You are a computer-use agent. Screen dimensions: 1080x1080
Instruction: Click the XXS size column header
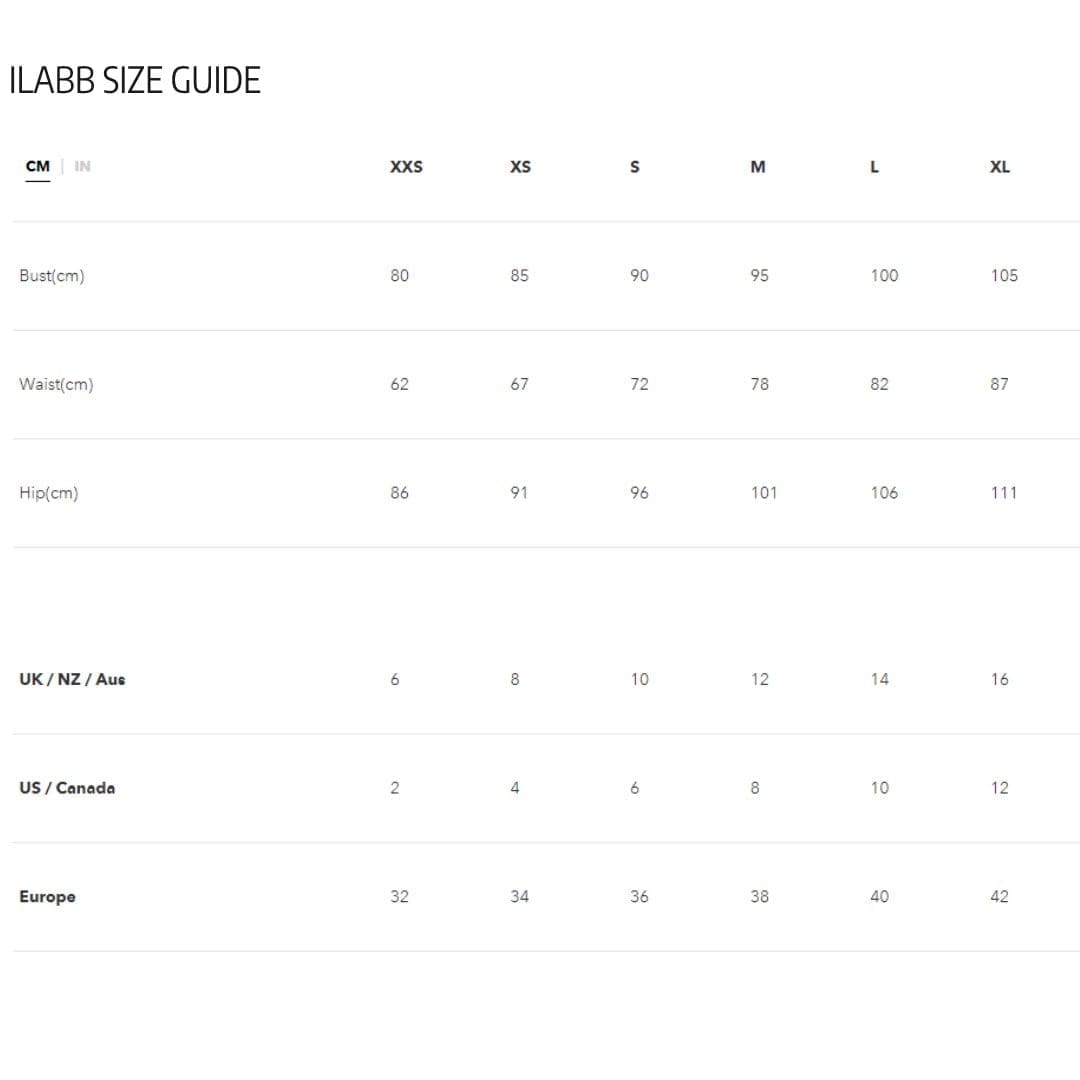(406, 167)
